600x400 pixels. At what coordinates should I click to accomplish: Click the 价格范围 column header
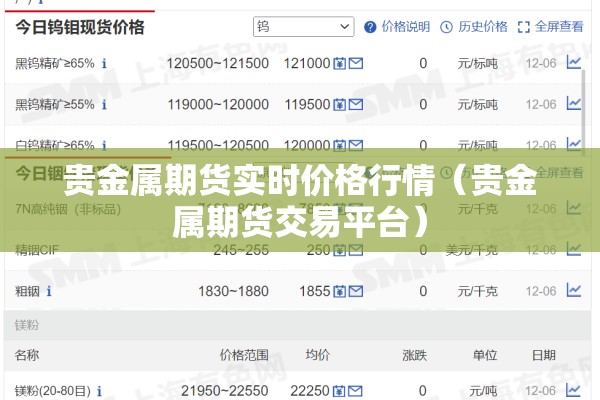[x=244, y=355]
